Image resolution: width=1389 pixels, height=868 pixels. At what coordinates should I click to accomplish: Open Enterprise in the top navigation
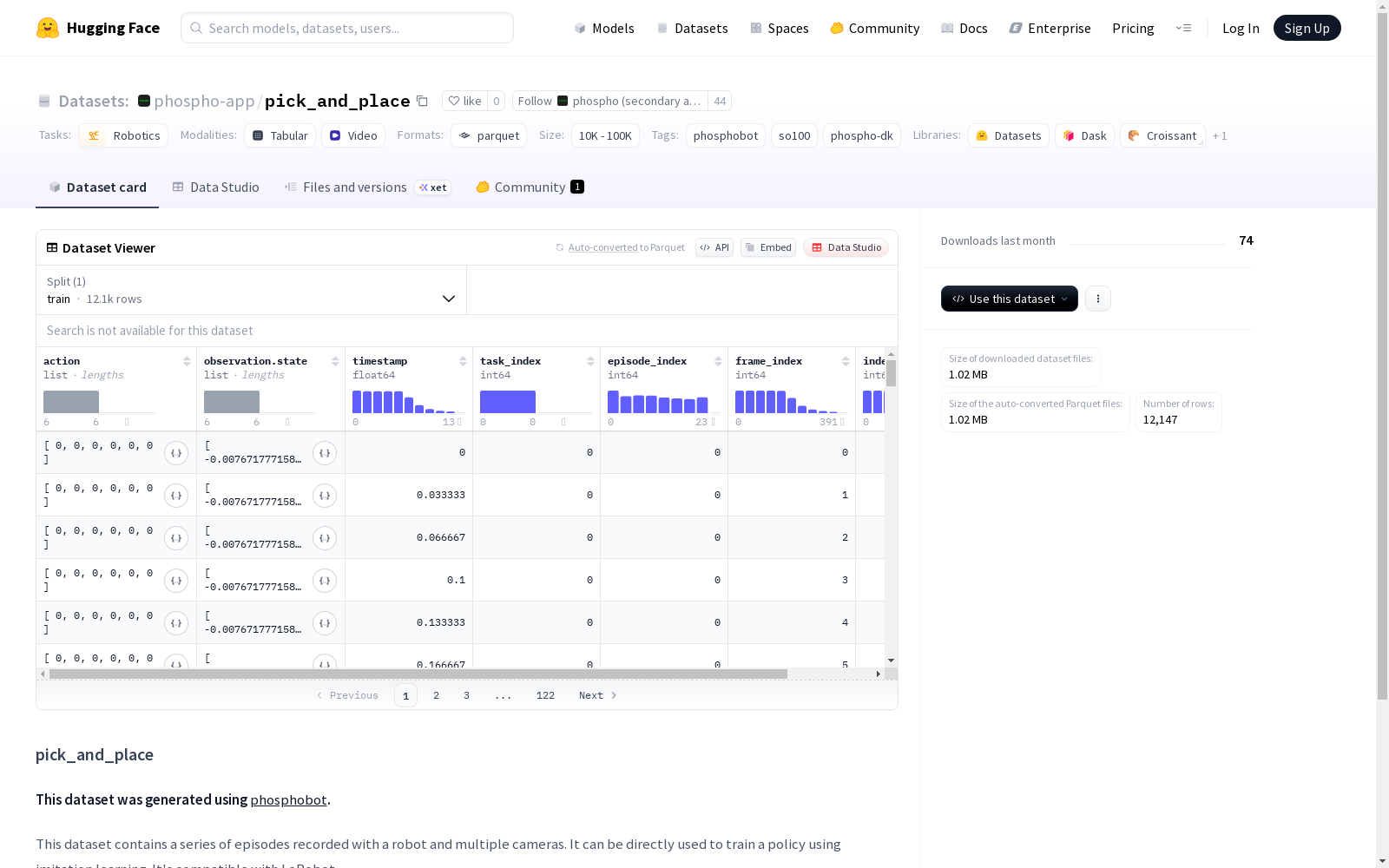coord(1050,28)
